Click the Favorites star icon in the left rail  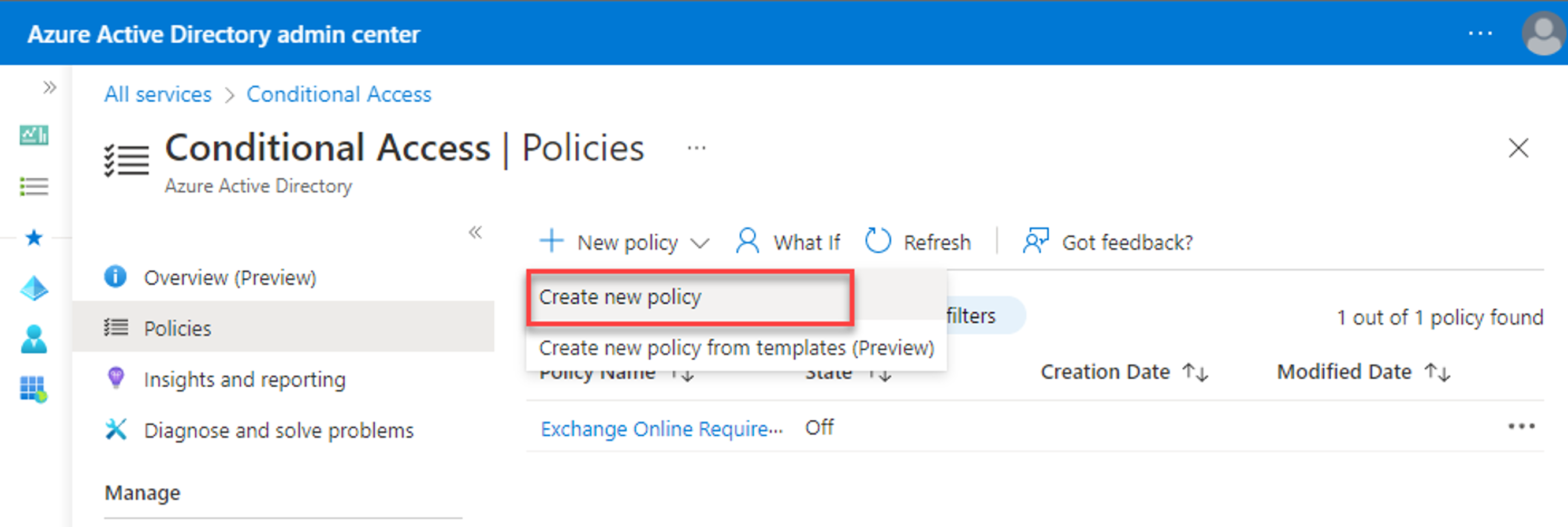[x=34, y=237]
